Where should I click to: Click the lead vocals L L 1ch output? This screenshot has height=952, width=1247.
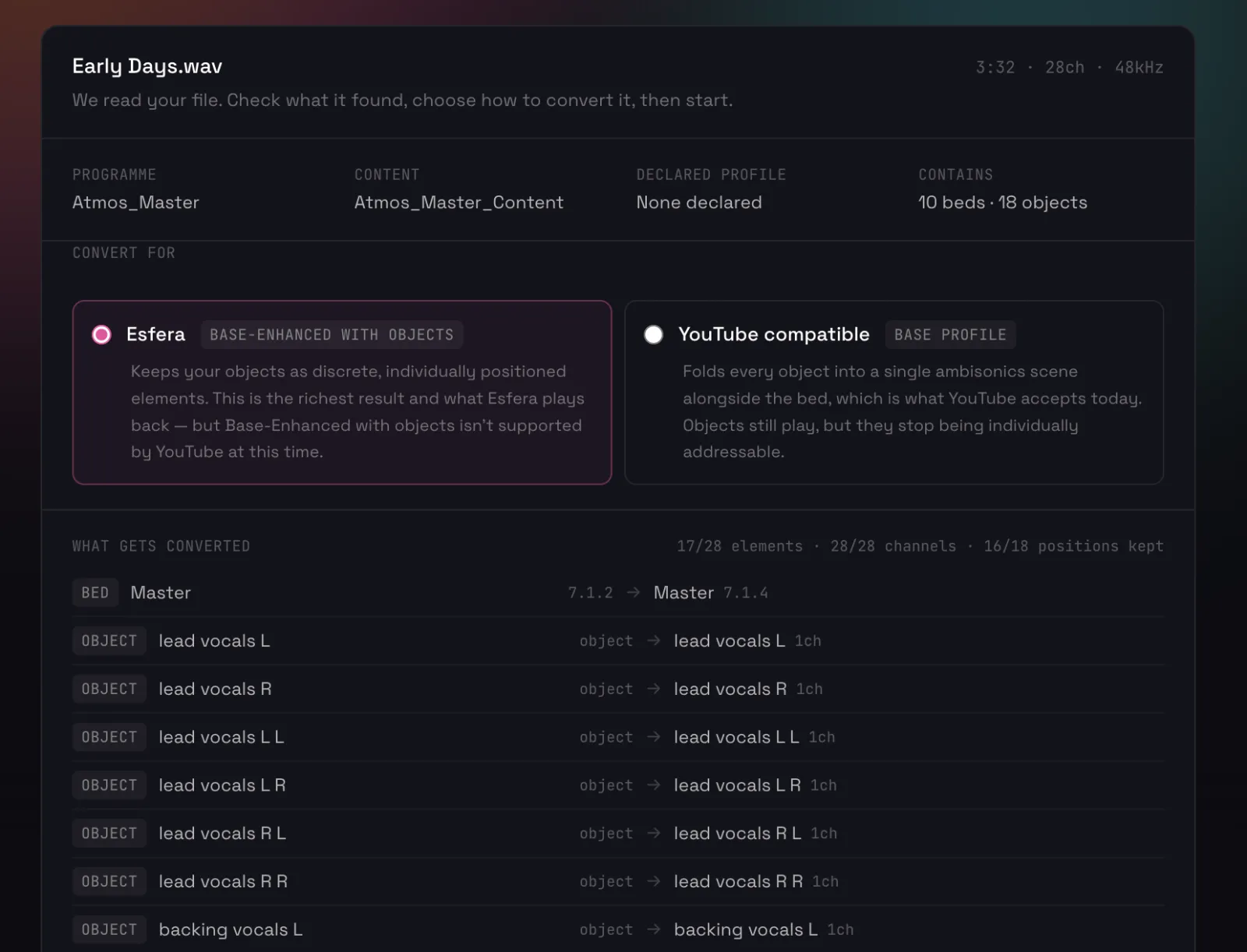pos(754,737)
